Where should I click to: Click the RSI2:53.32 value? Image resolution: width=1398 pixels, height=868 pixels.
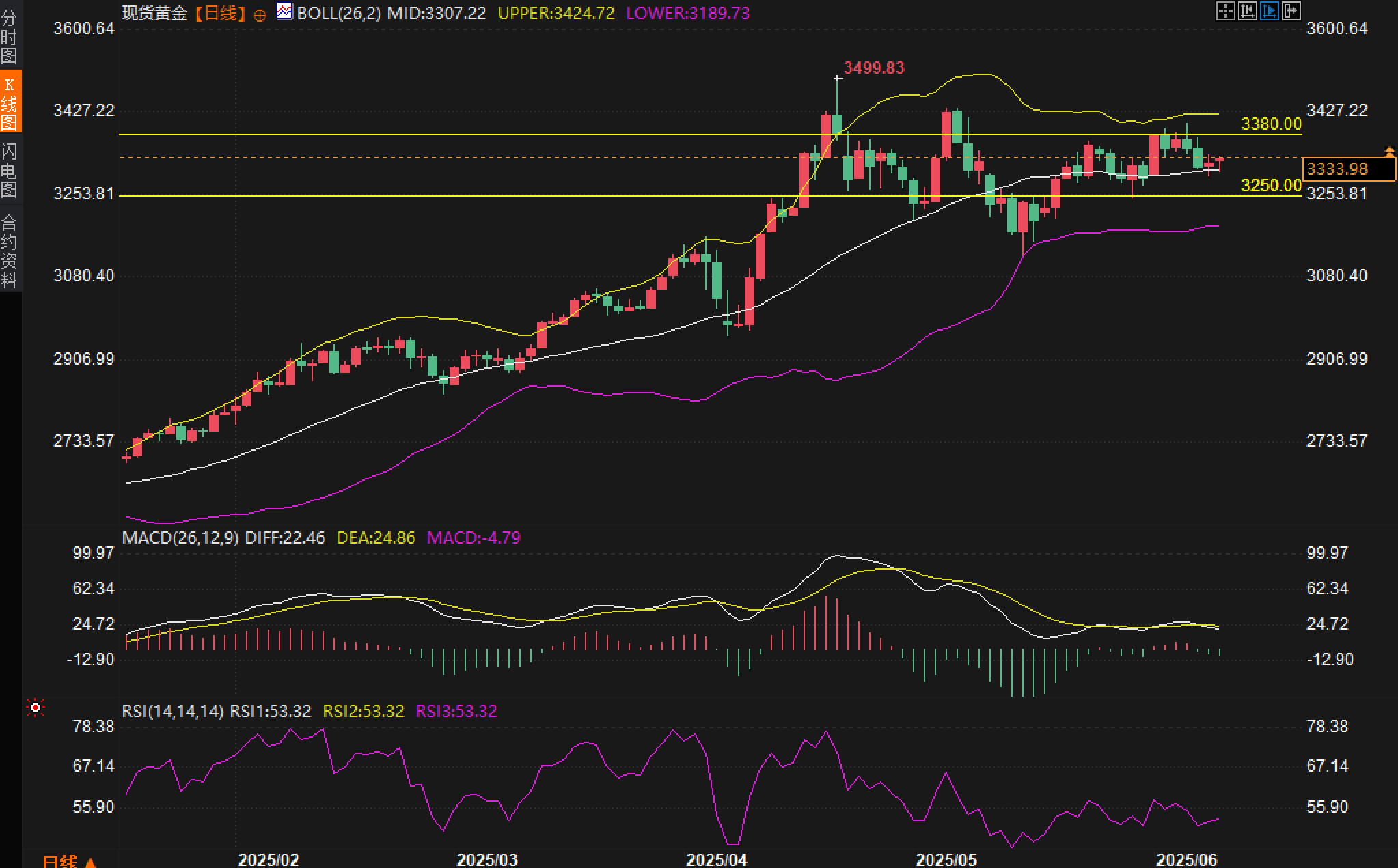tap(364, 712)
